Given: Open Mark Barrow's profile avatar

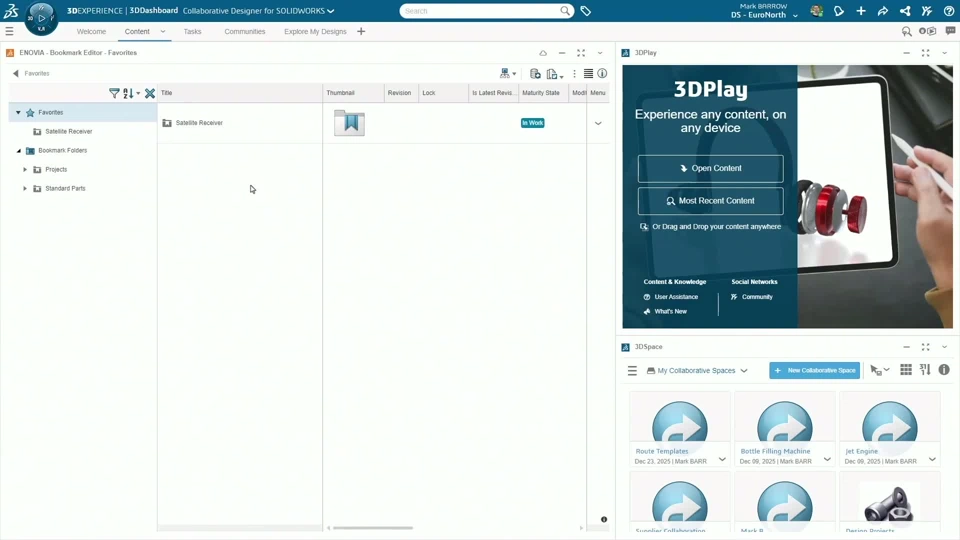Looking at the screenshot, I should click(x=816, y=11).
